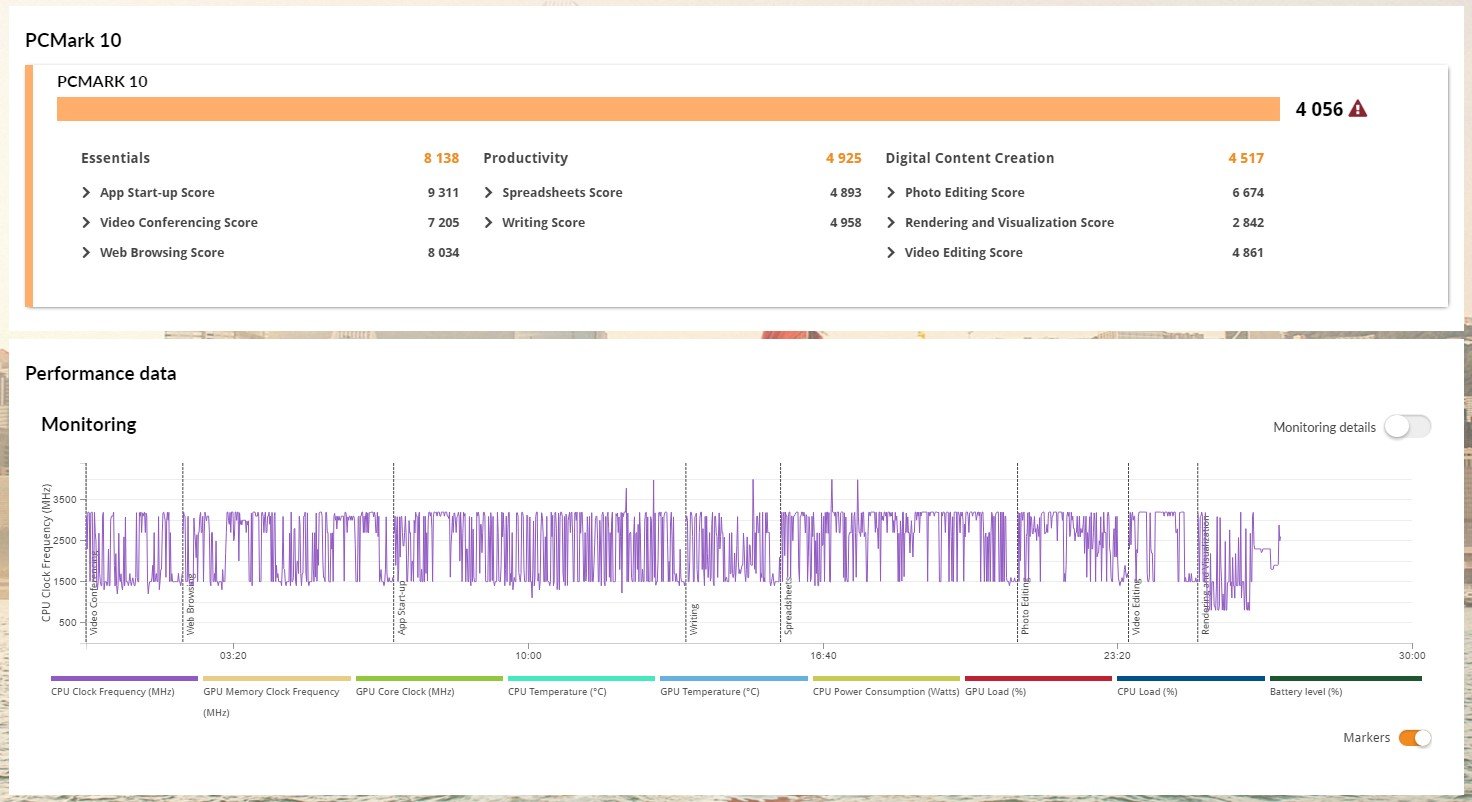
Task: Toggle GPU Load legend series
Action: 1038,686
